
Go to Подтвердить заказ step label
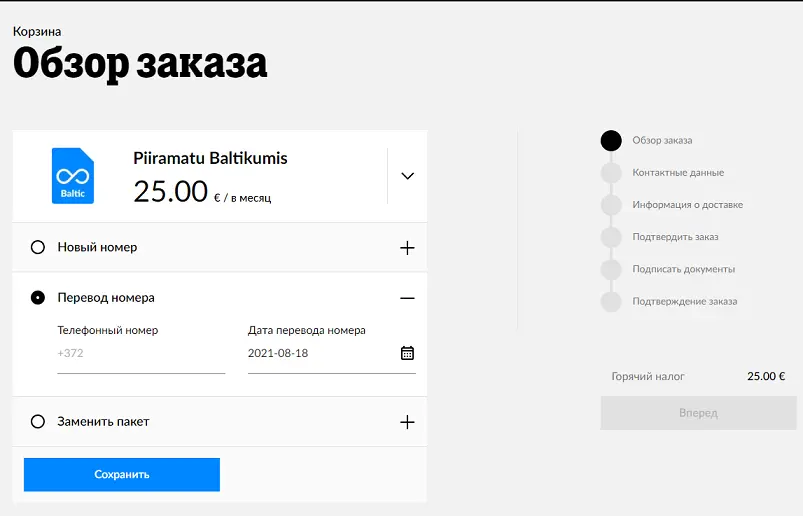(x=675, y=237)
